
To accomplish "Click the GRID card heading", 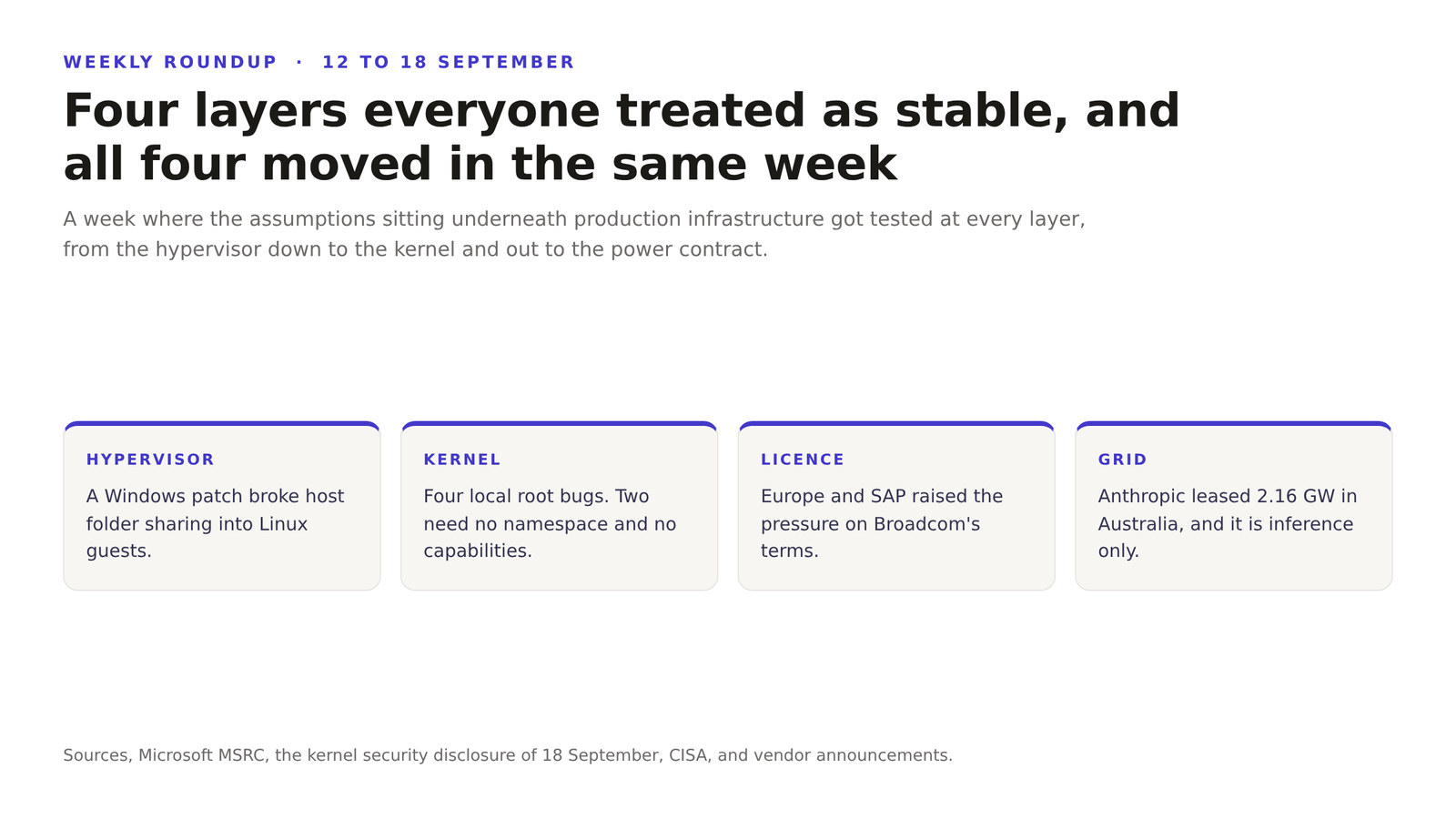I will pyautogui.click(x=1123, y=460).
